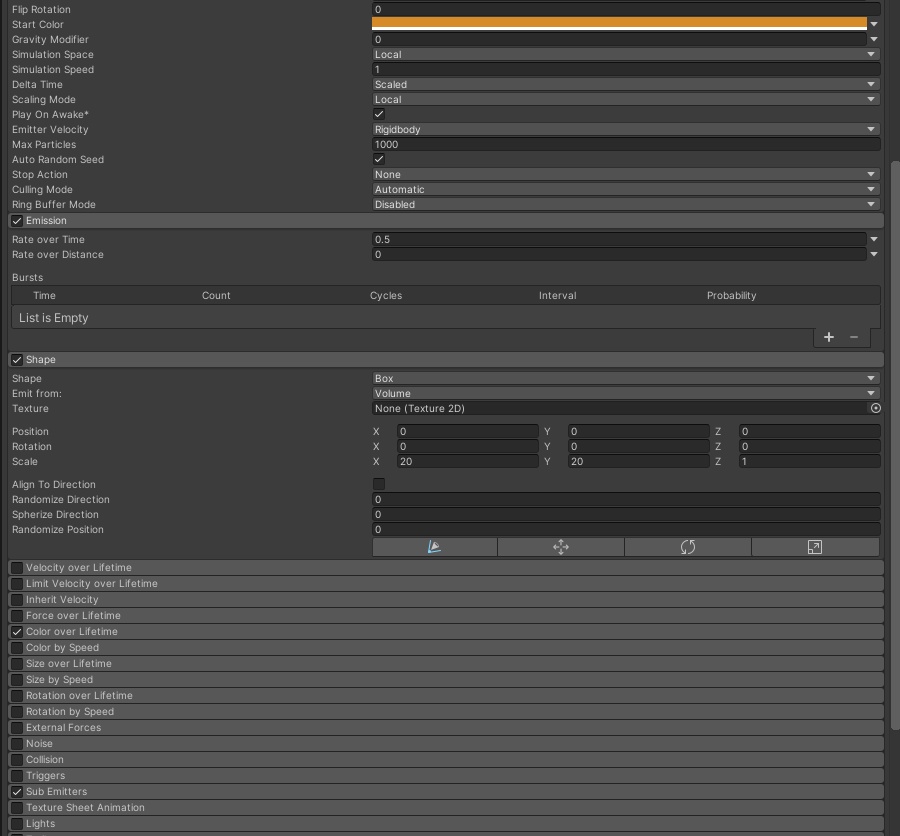Expand the Size over Lifetime module header
Viewport: 900px width, 836px height.
pos(446,664)
